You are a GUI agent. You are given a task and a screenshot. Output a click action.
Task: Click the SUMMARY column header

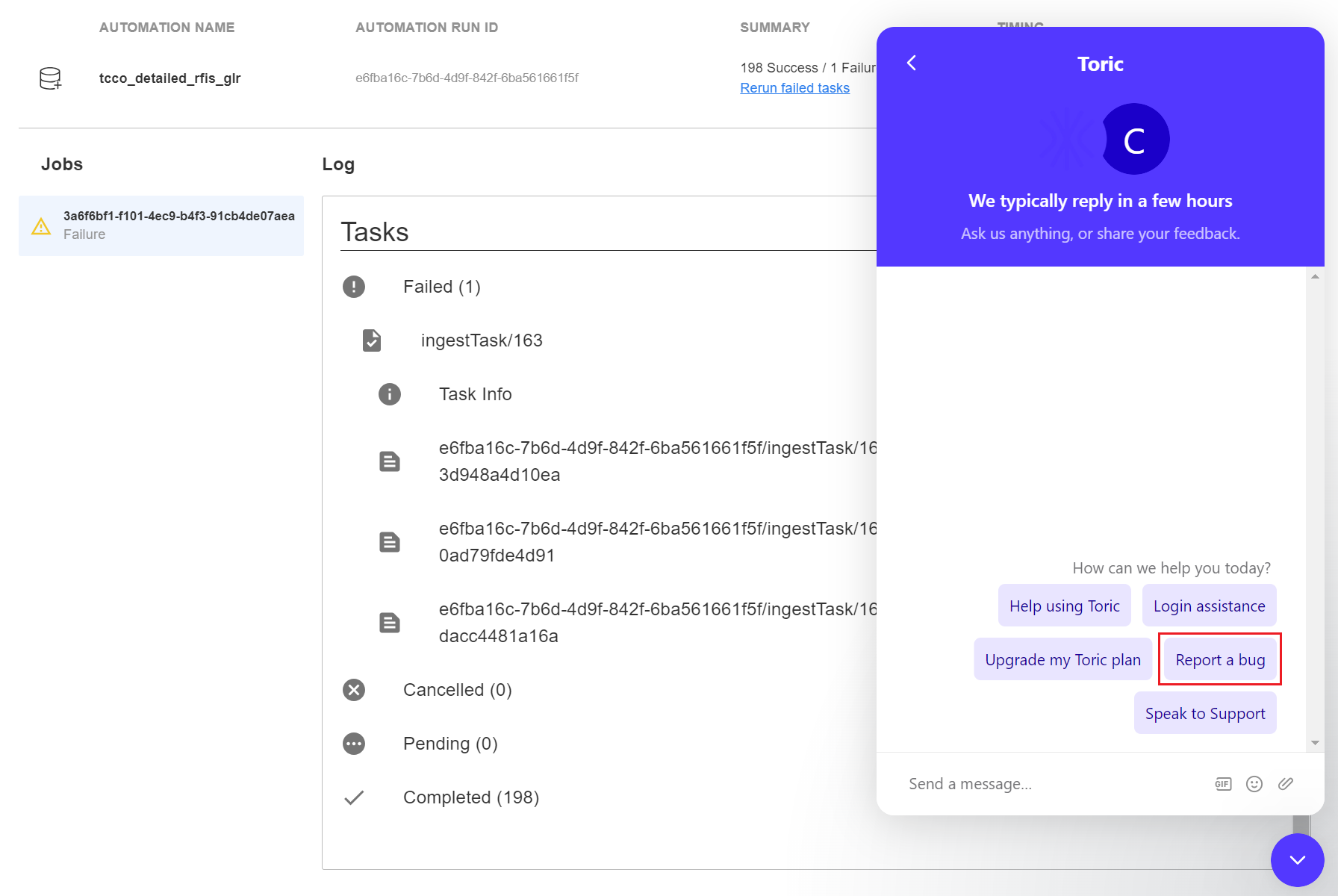click(775, 28)
